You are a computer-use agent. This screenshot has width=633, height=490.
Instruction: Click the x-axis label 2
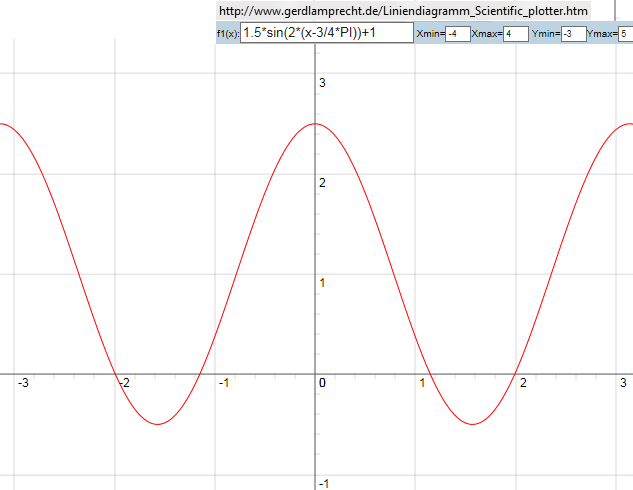point(522,383)
